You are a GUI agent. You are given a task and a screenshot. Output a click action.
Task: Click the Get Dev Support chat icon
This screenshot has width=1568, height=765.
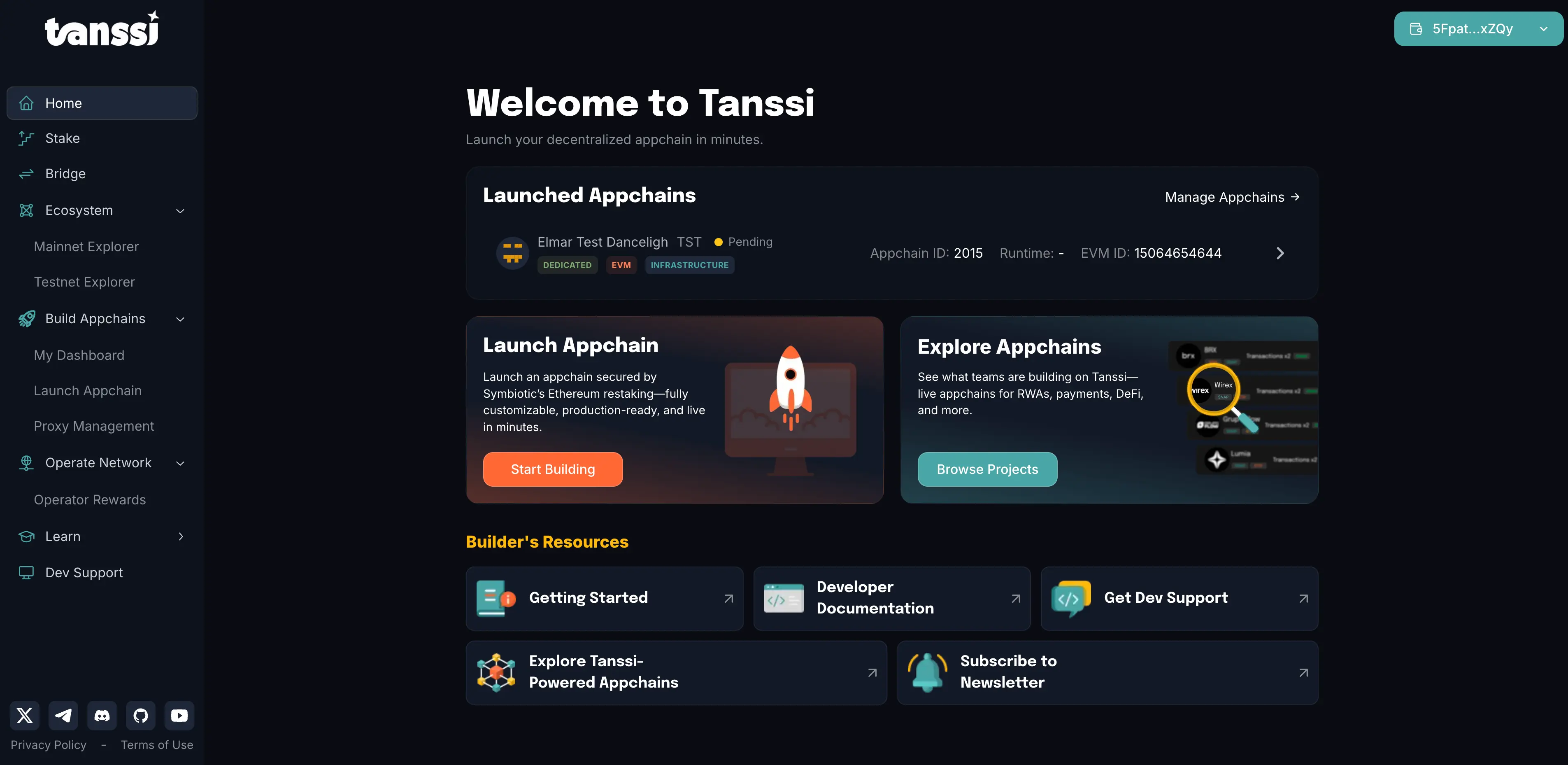1071,598
